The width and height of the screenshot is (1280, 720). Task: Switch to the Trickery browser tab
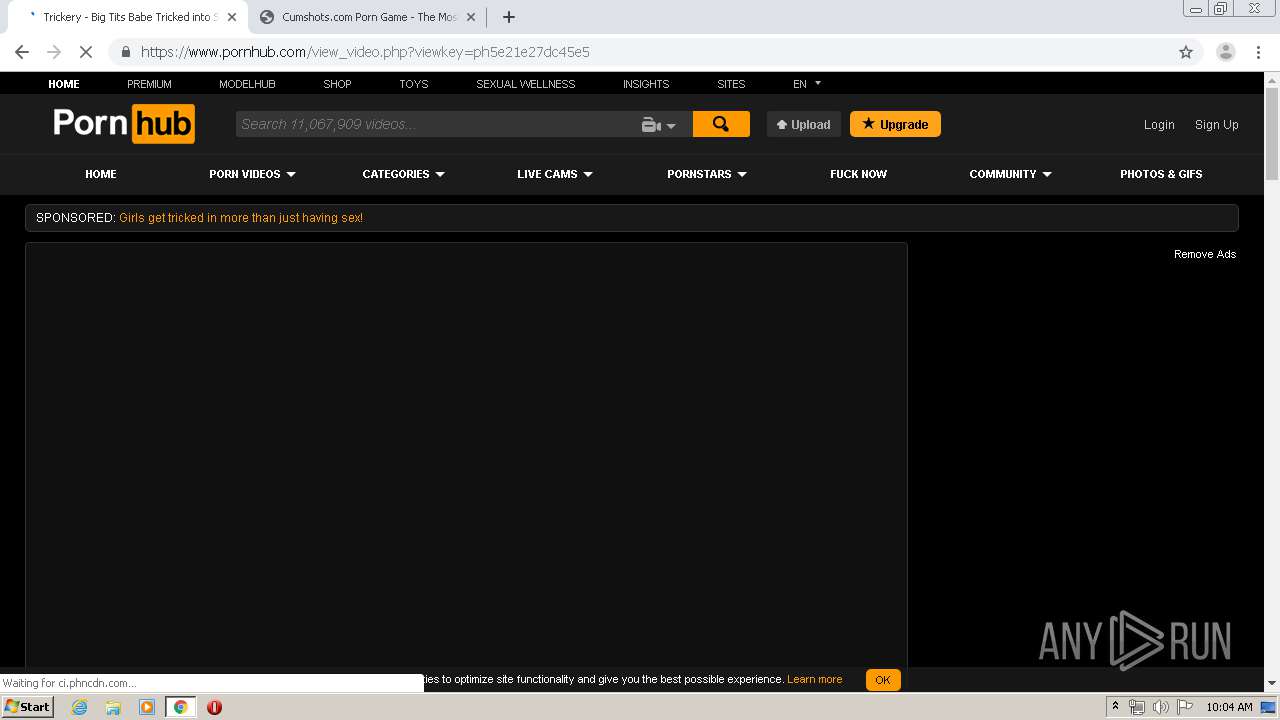click(130, 17)
